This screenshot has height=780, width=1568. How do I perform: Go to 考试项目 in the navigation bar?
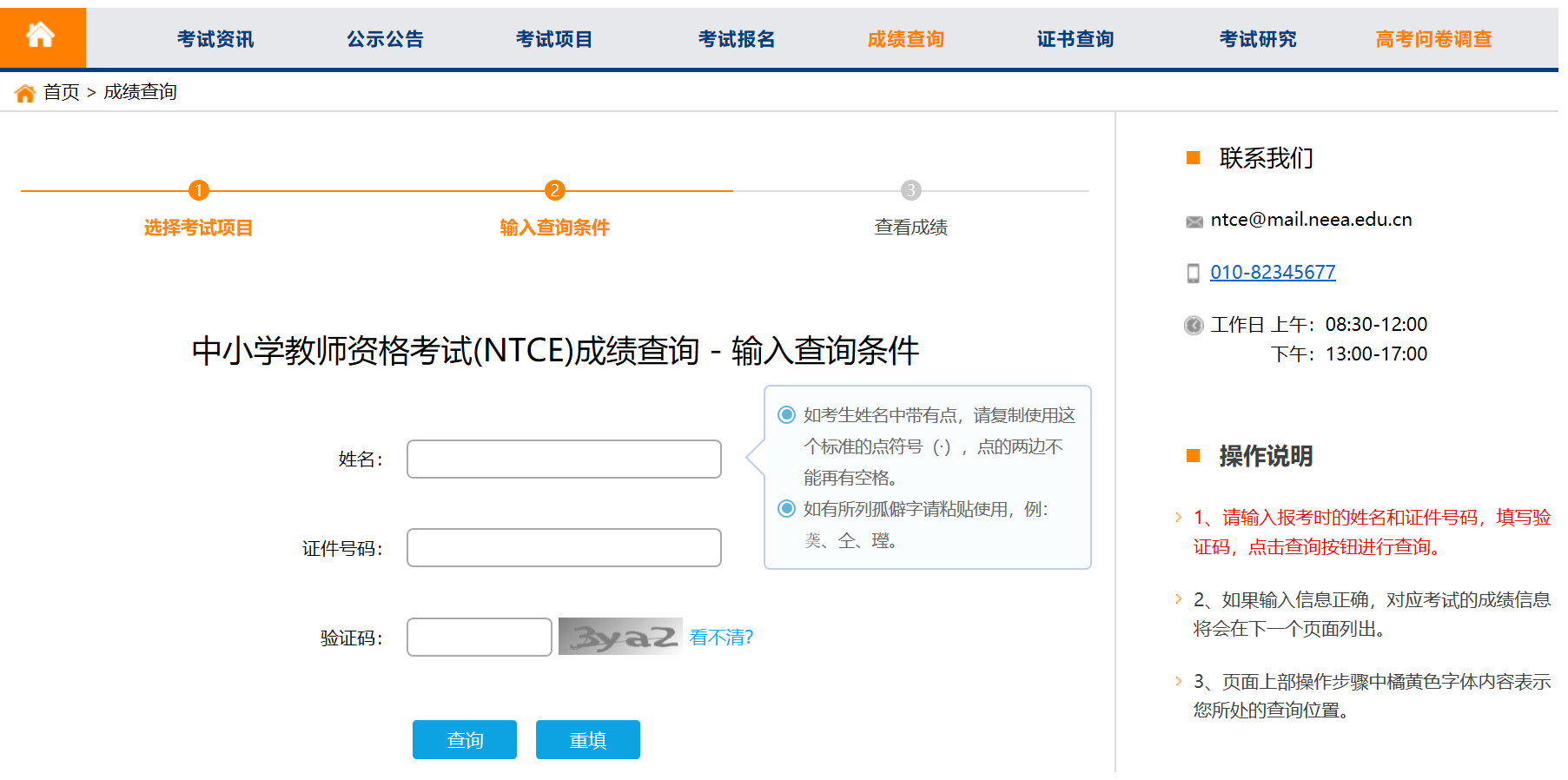(554, 39)
